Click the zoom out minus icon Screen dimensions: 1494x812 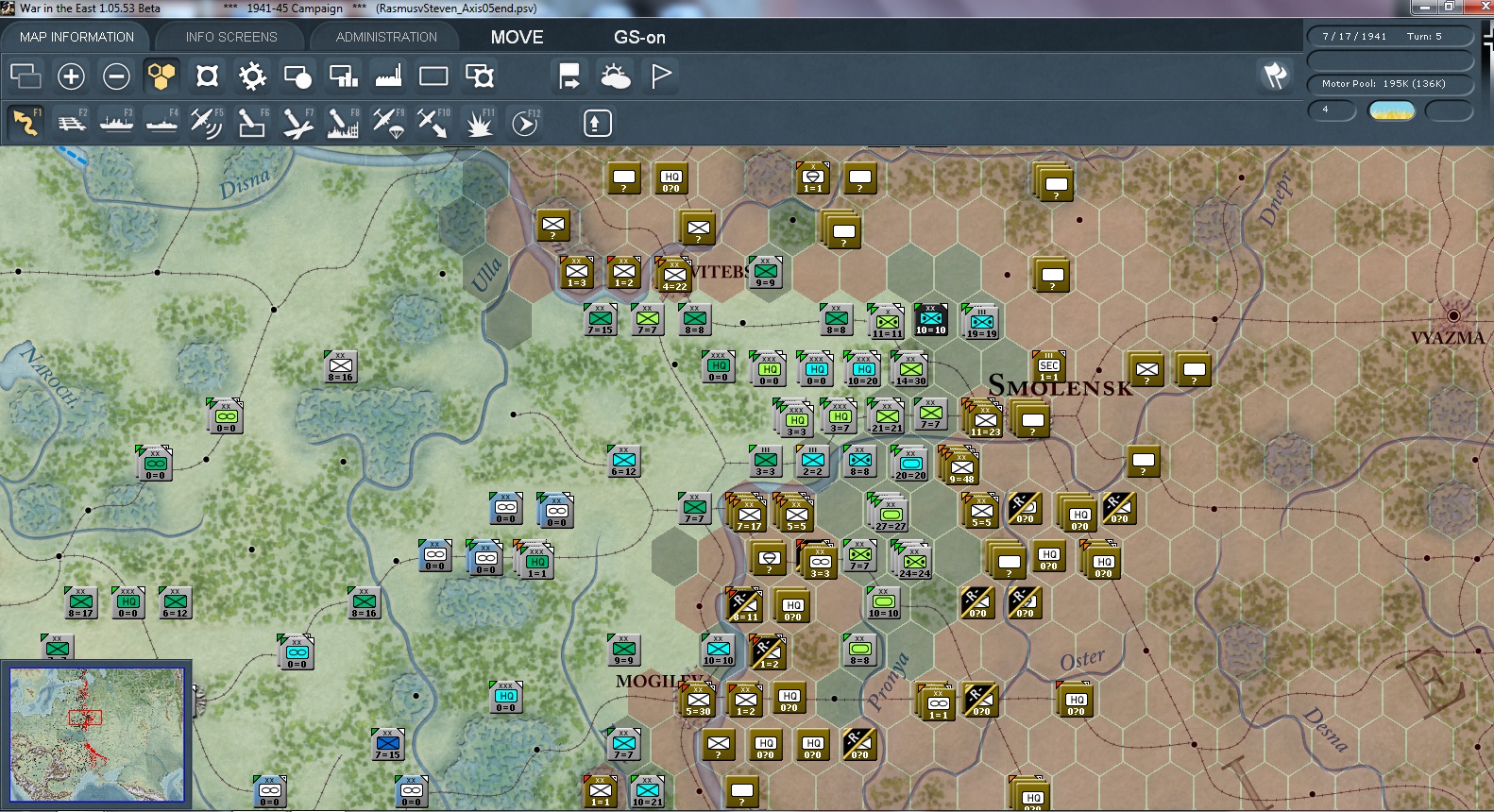[x=116, y=76]
